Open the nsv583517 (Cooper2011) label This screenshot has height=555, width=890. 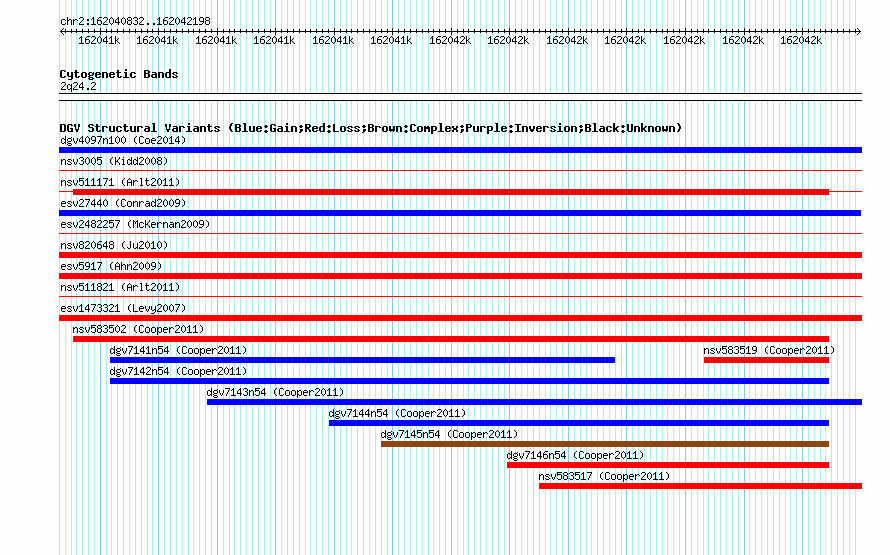604,476
